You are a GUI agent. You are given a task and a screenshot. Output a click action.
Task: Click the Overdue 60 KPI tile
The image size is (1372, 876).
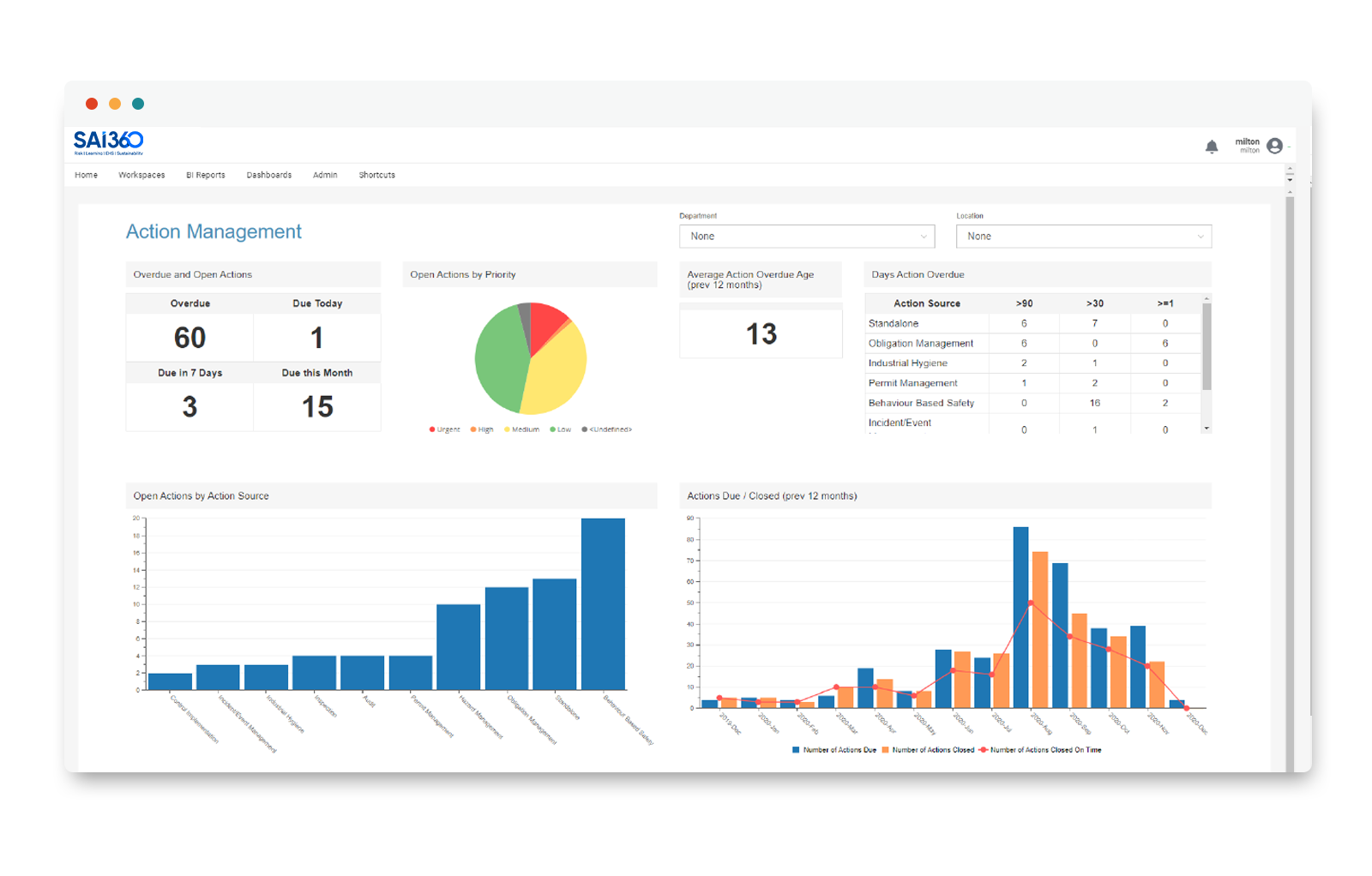coord(189,337)
